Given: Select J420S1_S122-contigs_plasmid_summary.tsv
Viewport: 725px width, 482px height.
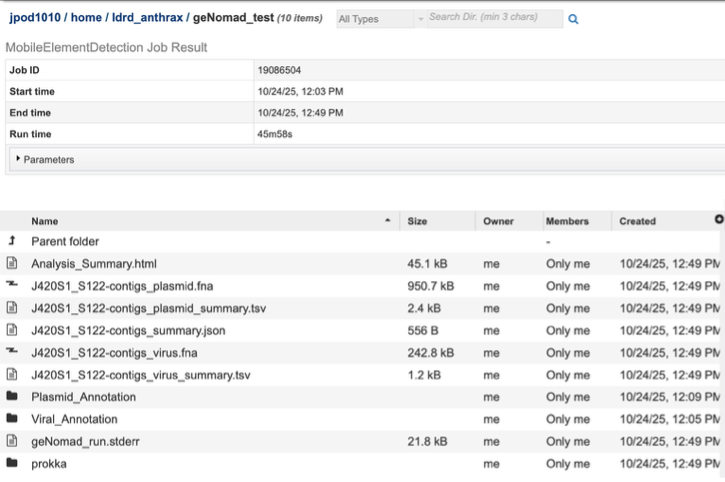Looking at the screenshot, I should (148, 308).
